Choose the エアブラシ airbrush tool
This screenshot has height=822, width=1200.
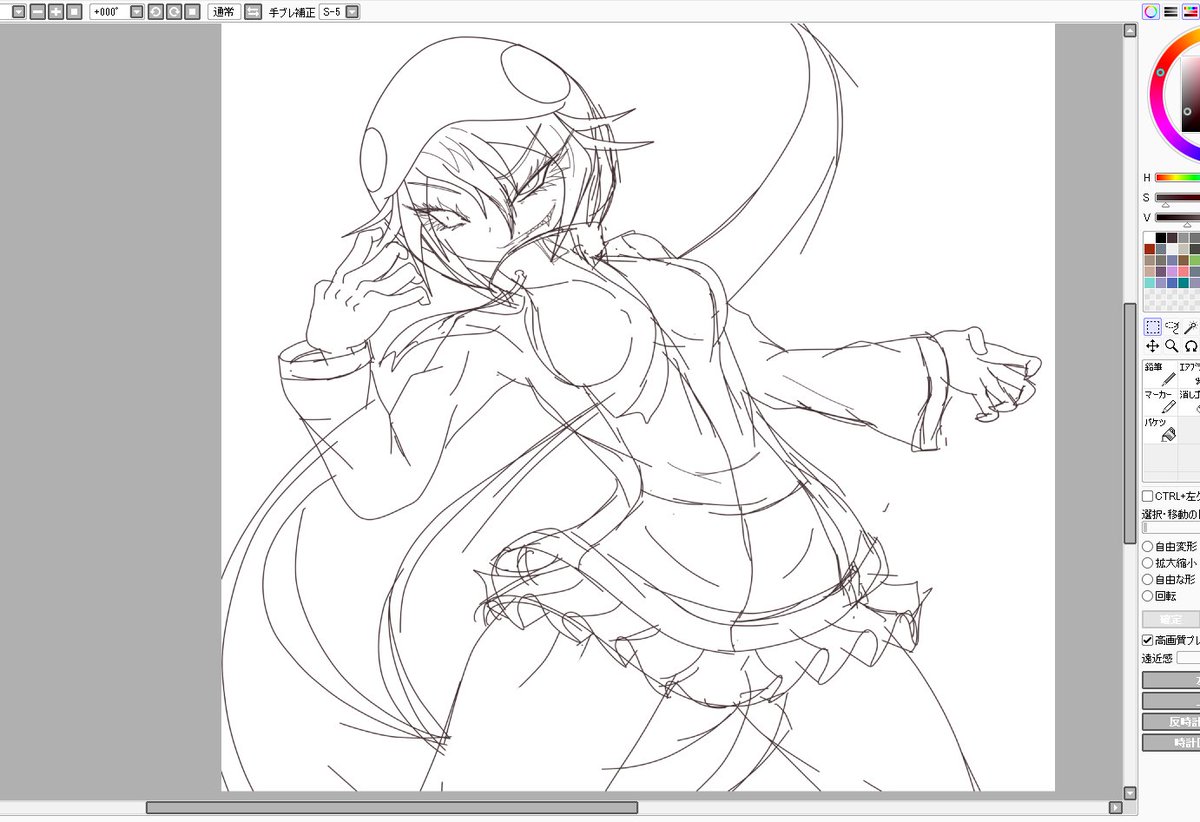tap(1189, 374)
